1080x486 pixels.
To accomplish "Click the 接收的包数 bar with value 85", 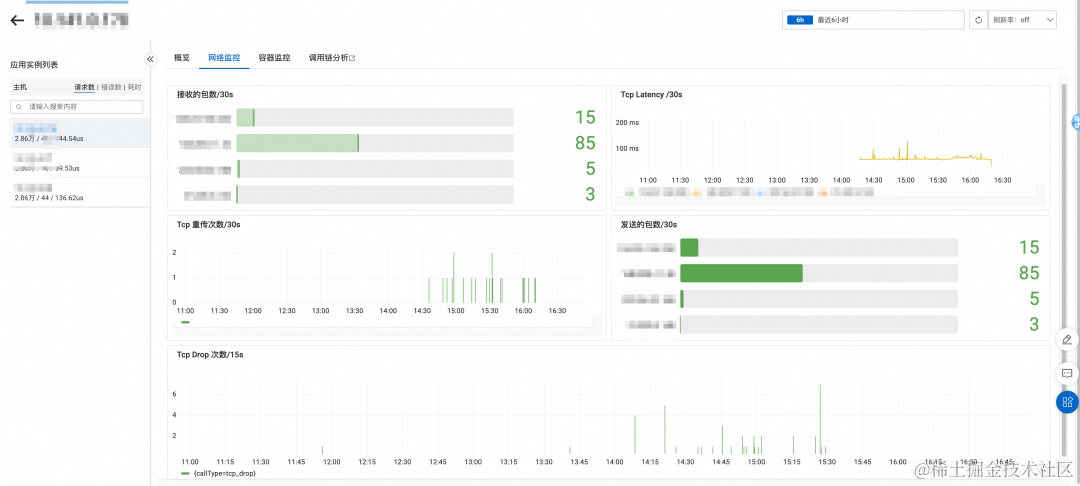I will (375, 143).
